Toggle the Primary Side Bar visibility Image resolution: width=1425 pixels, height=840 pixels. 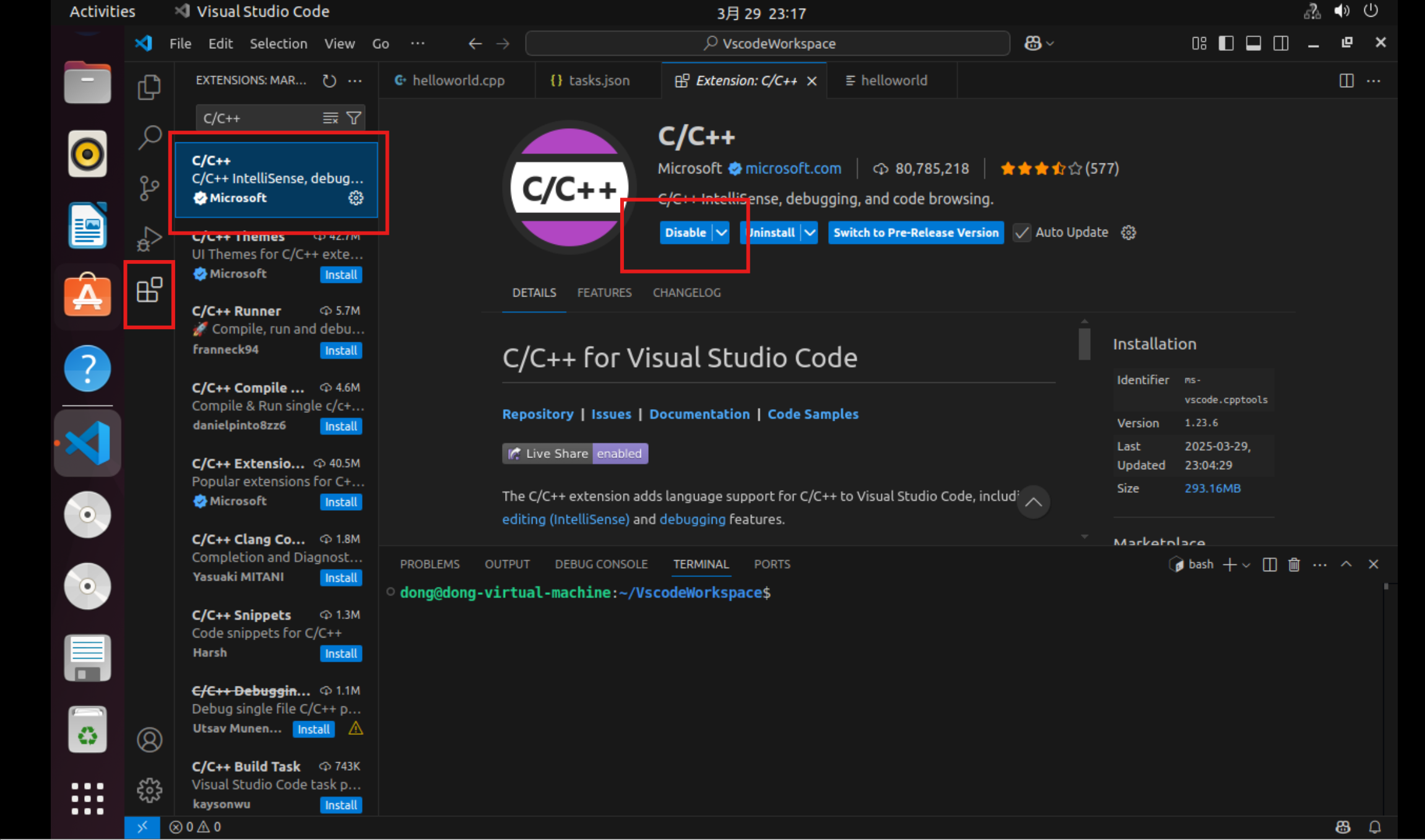[x=1226, y=43]
